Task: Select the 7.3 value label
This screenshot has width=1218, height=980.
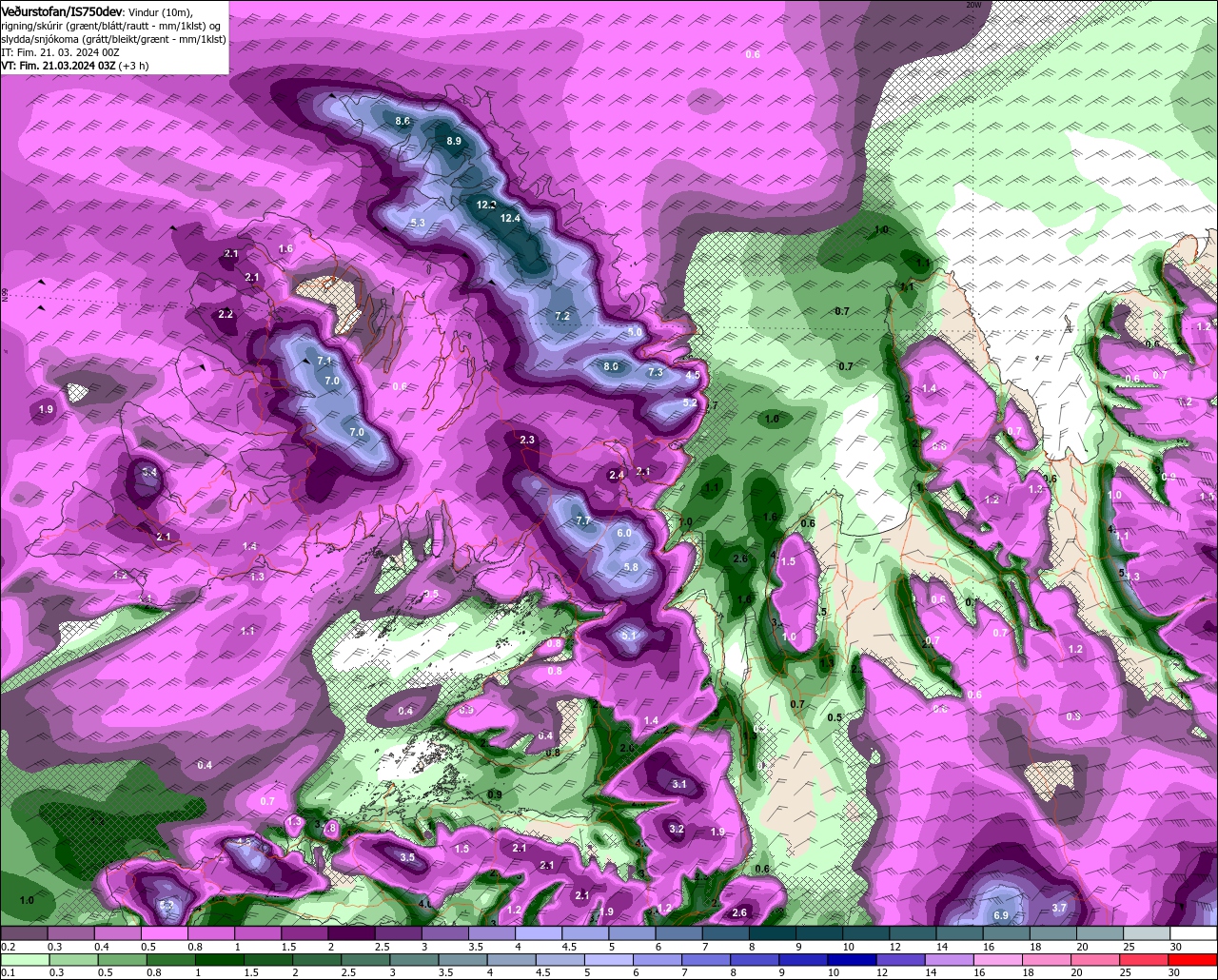Action: tap(656, 372)
